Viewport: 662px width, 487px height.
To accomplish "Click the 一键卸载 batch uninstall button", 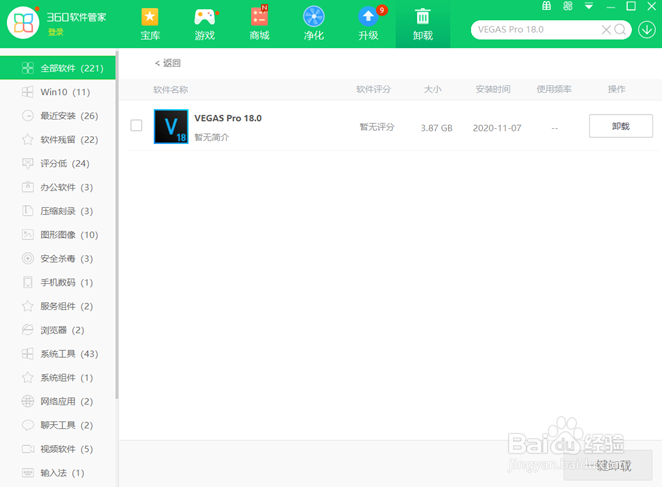I will pos(608,465).
